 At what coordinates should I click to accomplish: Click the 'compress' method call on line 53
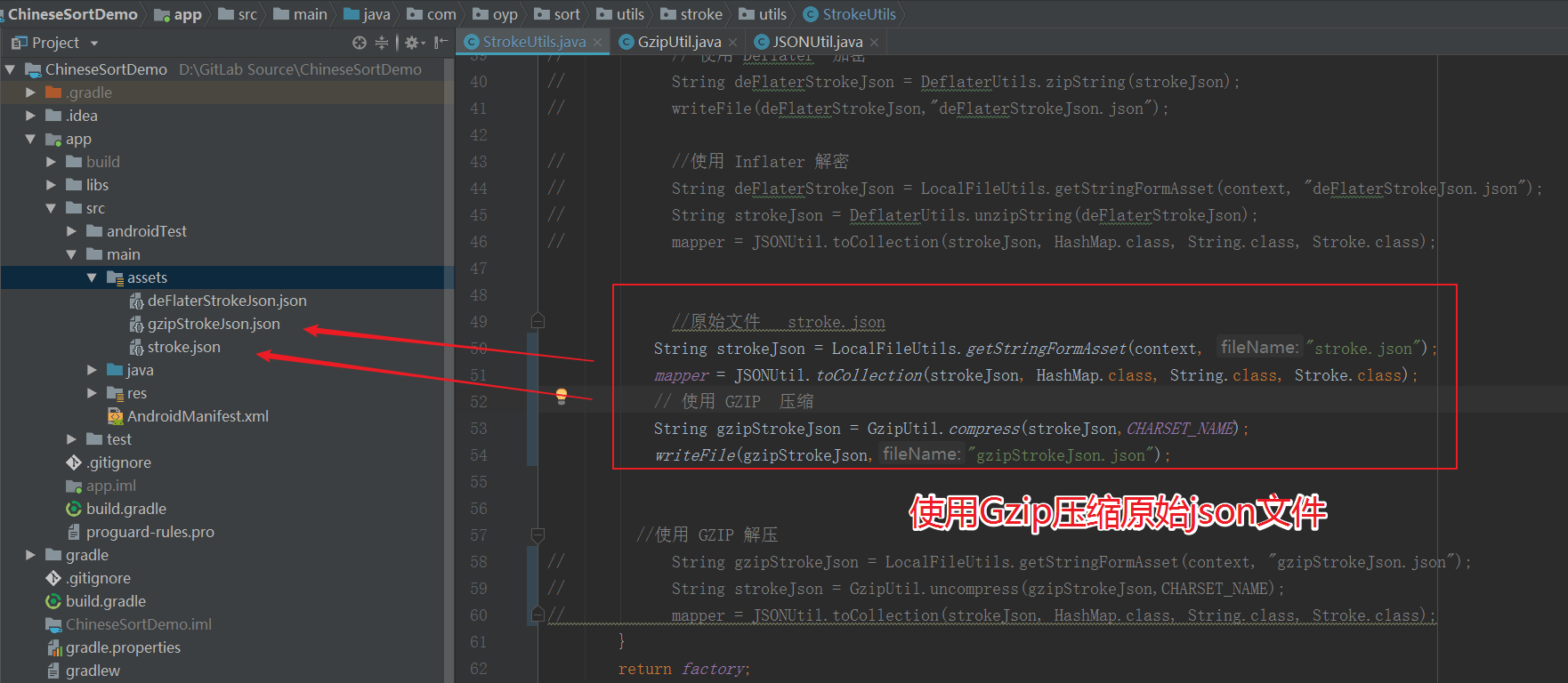point(984,429)
